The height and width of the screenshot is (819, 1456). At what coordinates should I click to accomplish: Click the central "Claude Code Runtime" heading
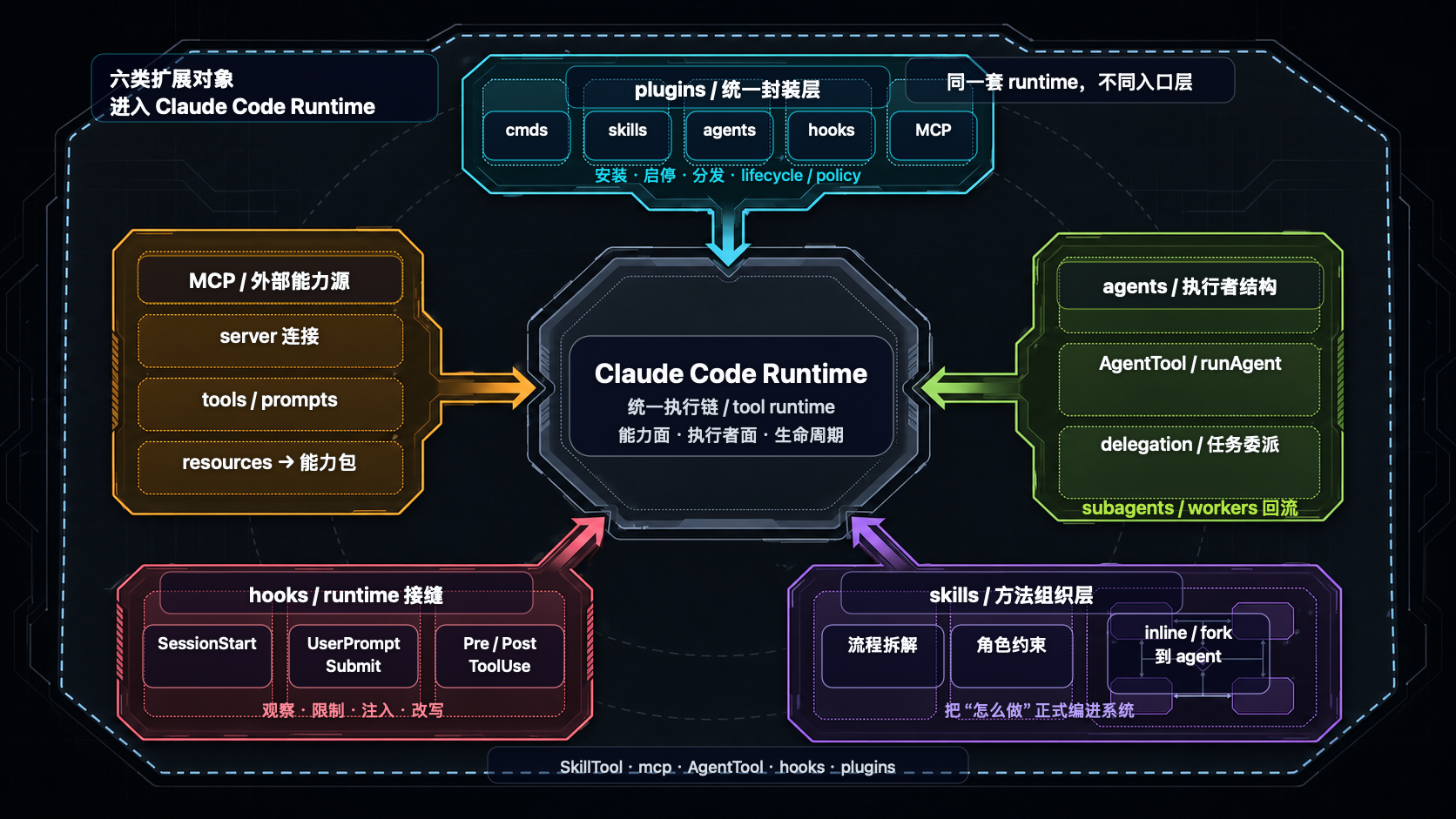click(731, 373)
